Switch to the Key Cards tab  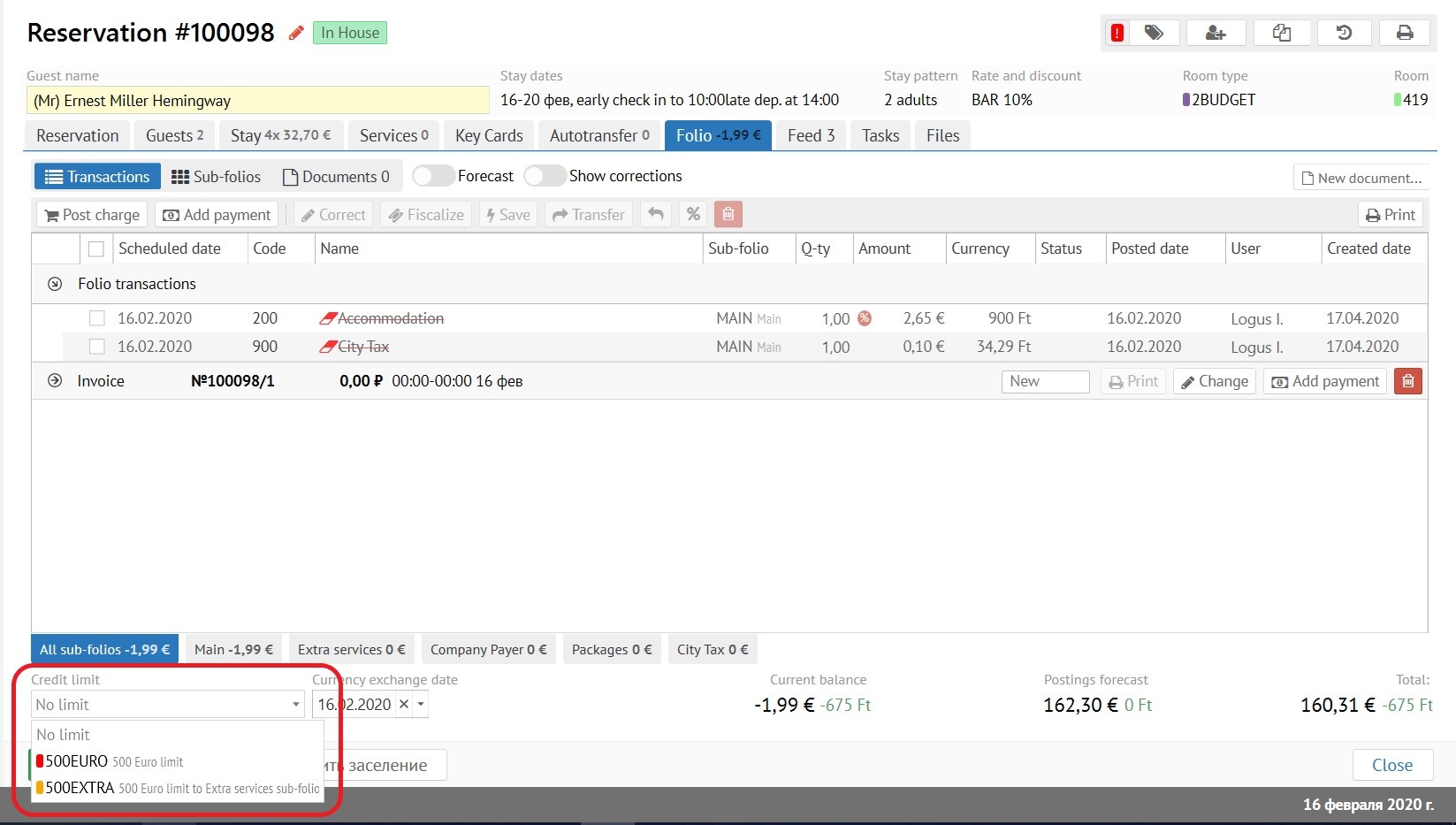pyautogui.click(x=489, y=135)
